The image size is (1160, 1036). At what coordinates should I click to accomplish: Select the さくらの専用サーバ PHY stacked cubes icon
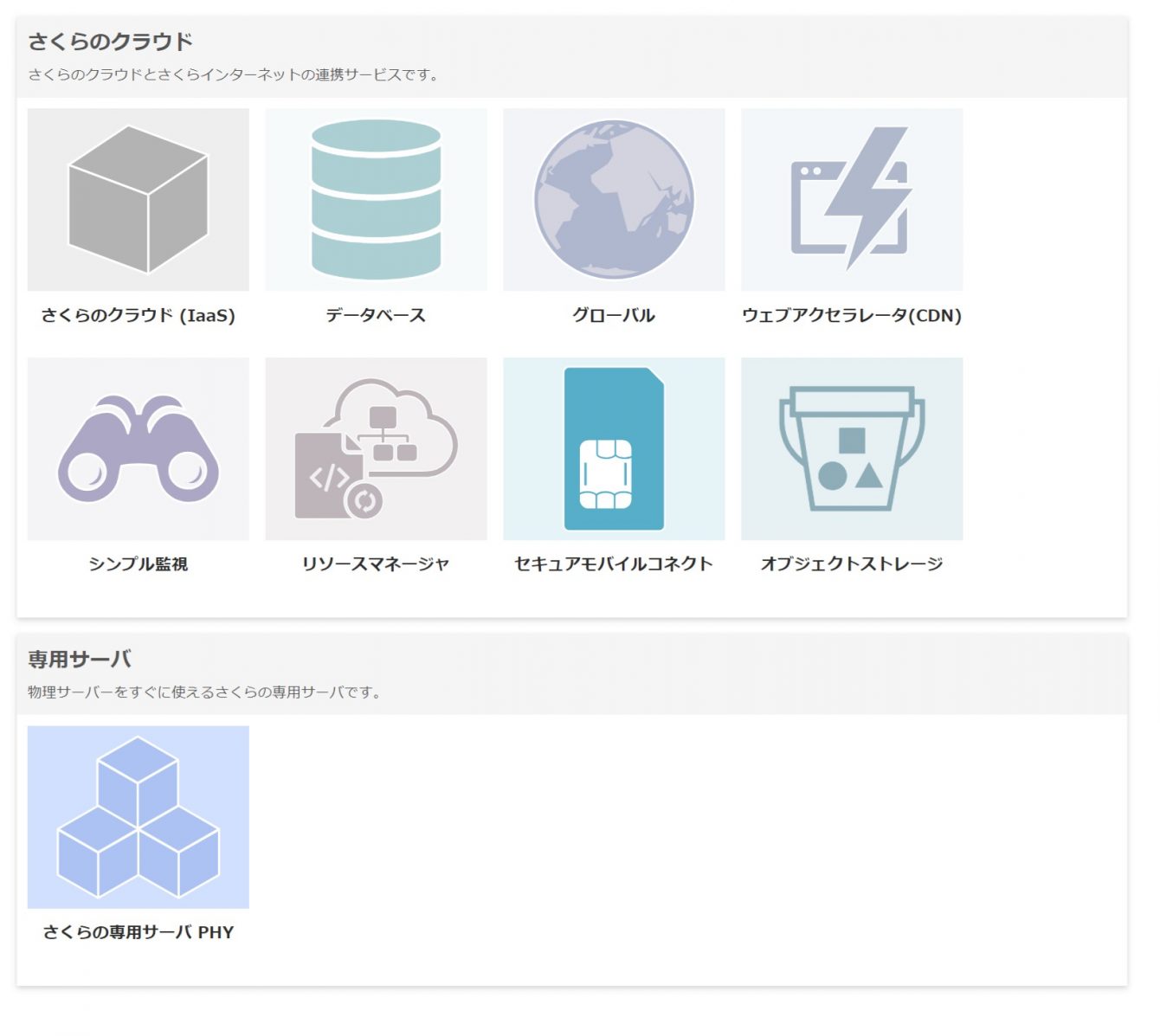(x=139, y=817)
